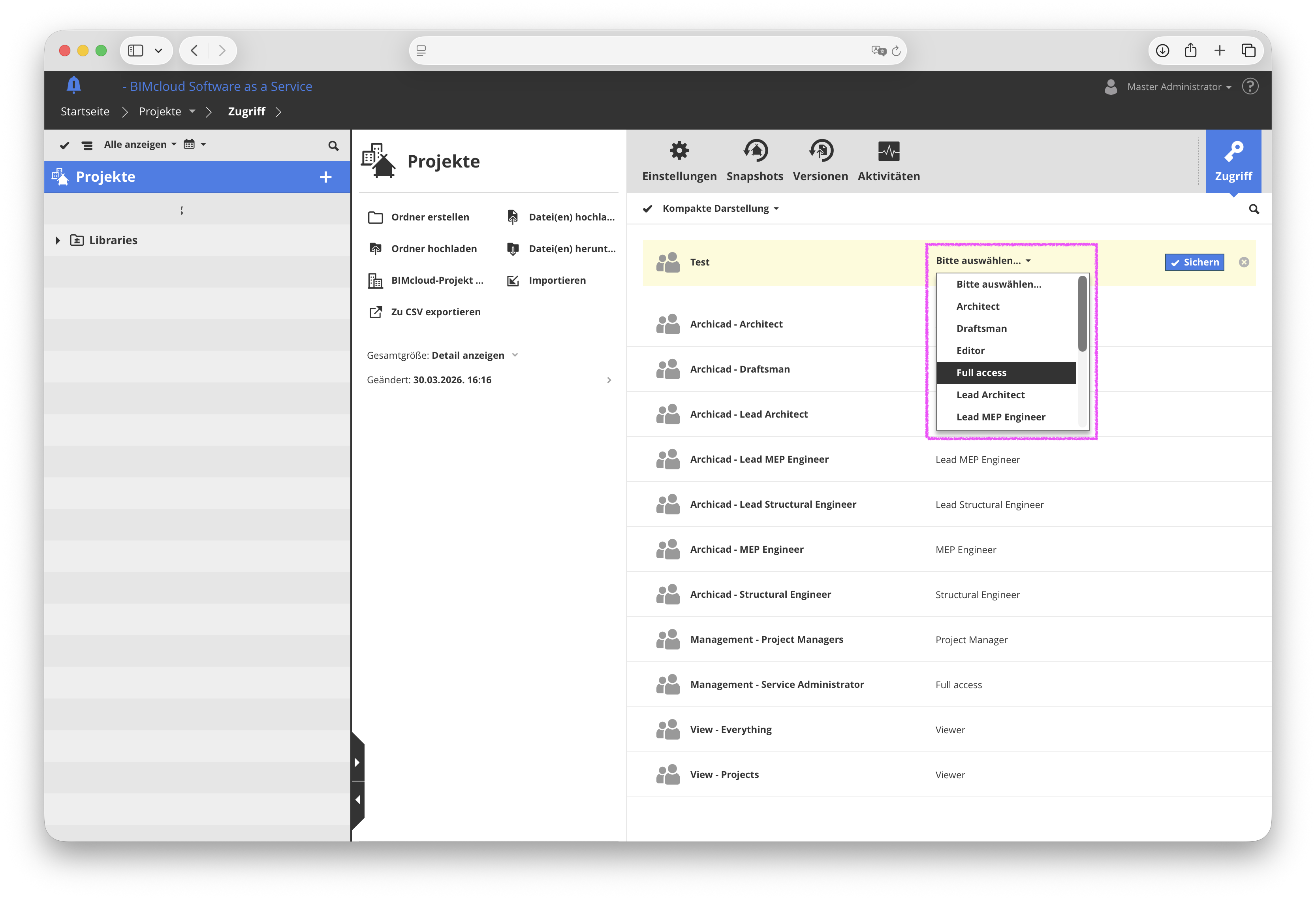
Task: Click the notification bell icon
Action: click(73, 85)
